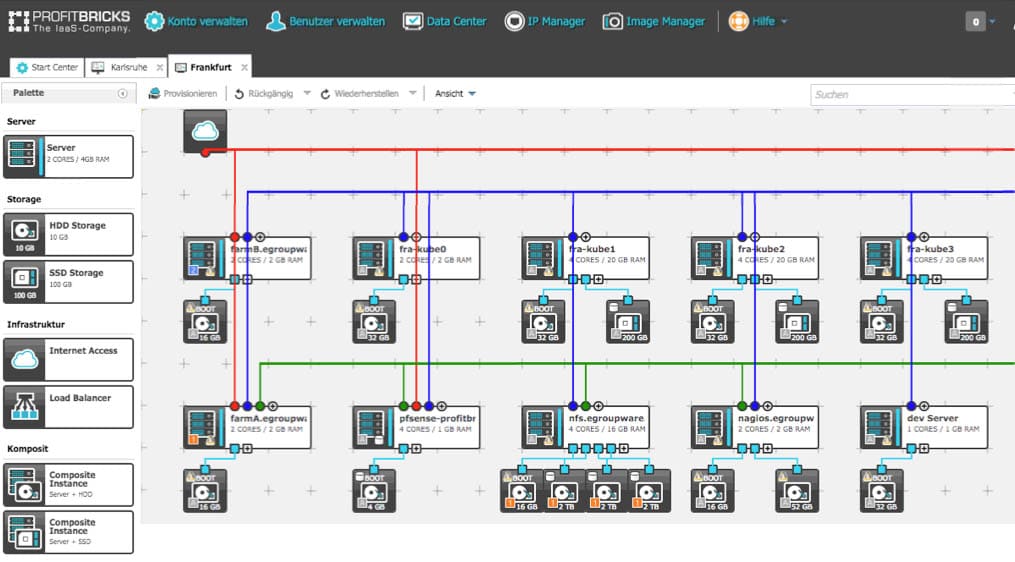Select SSD Storage in the palette
This screenshot has width=1015, height=562.
(68, 282)
